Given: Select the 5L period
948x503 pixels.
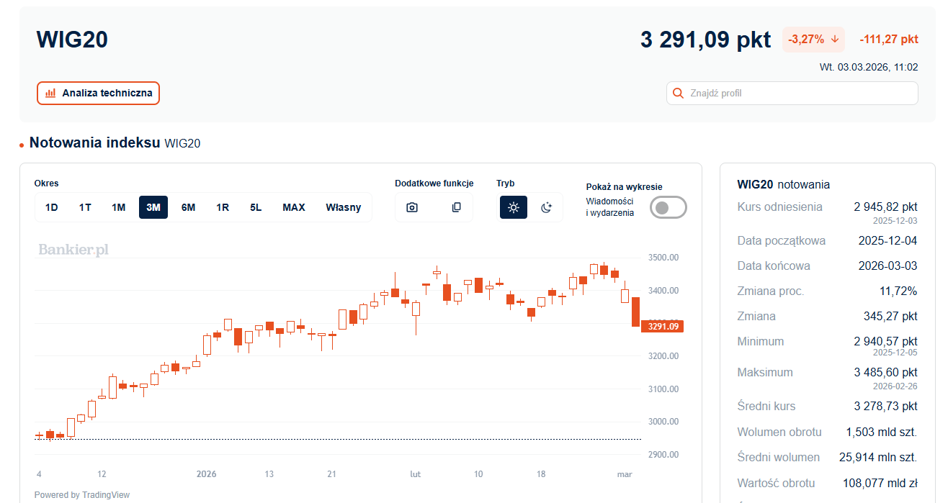Looking at the screenshot, I should 256,207.
